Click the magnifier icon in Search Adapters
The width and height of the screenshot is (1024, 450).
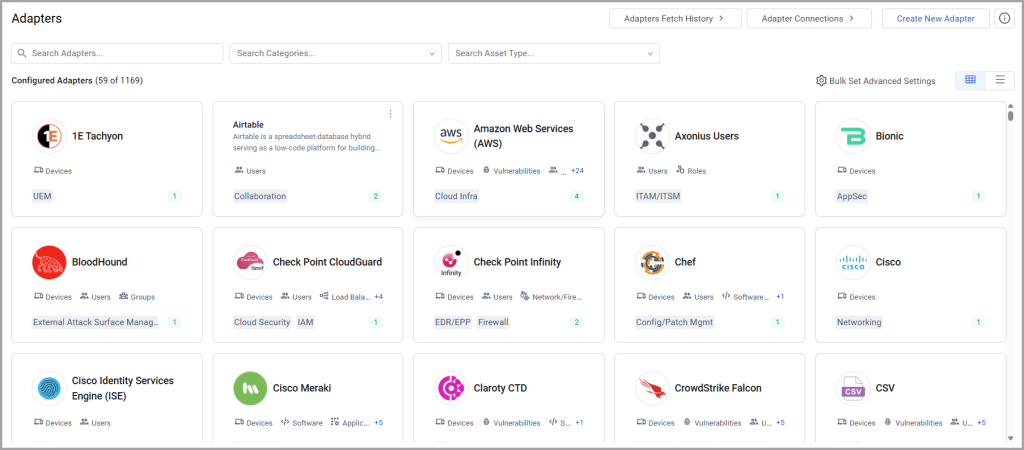tap(23, 54)
